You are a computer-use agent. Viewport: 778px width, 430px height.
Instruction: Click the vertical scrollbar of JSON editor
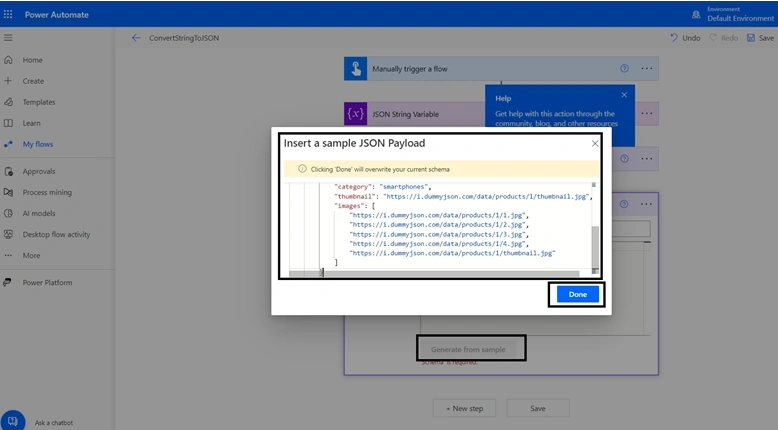coord(594,246)
